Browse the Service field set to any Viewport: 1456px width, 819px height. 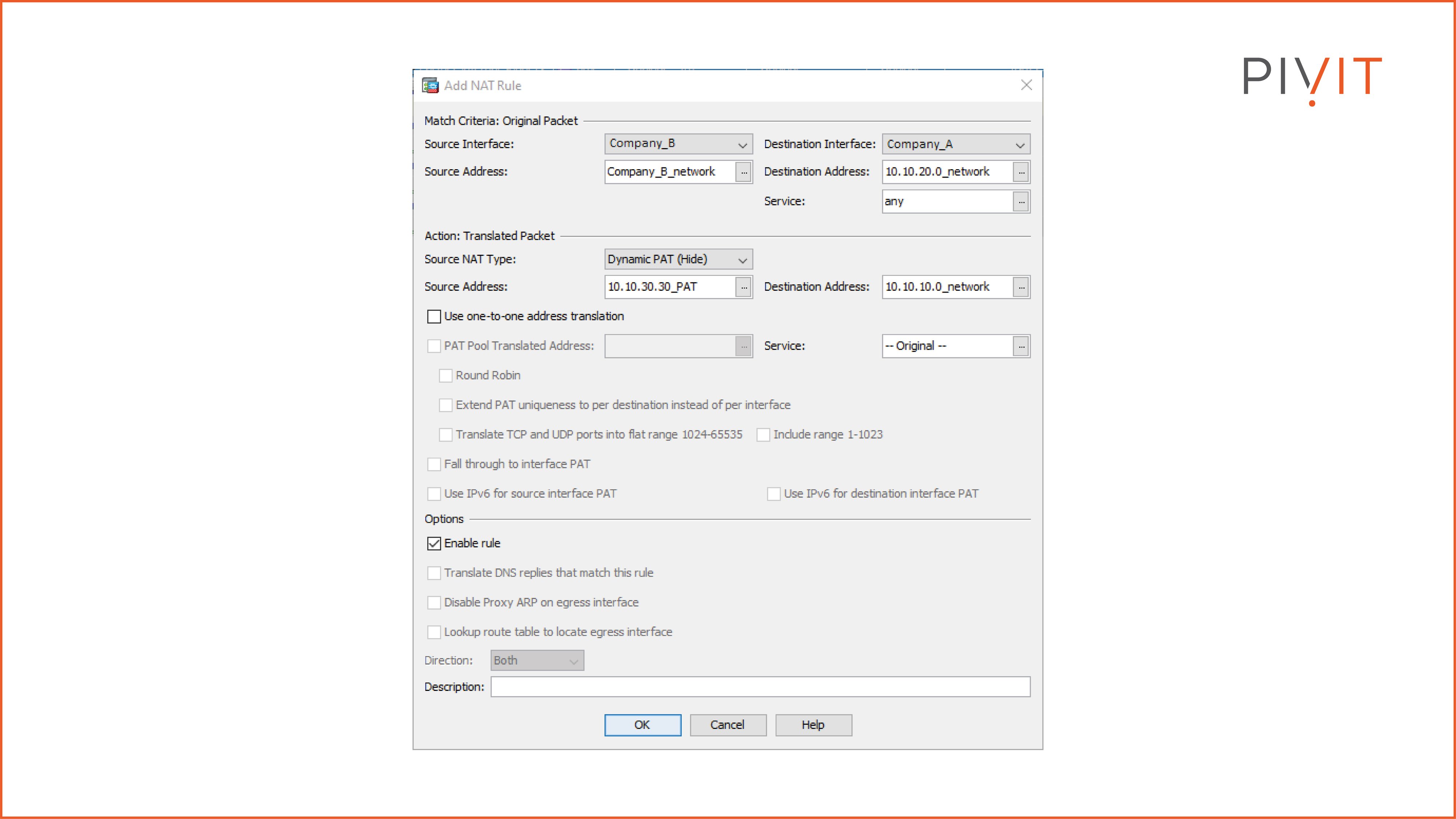[1021, 201]
